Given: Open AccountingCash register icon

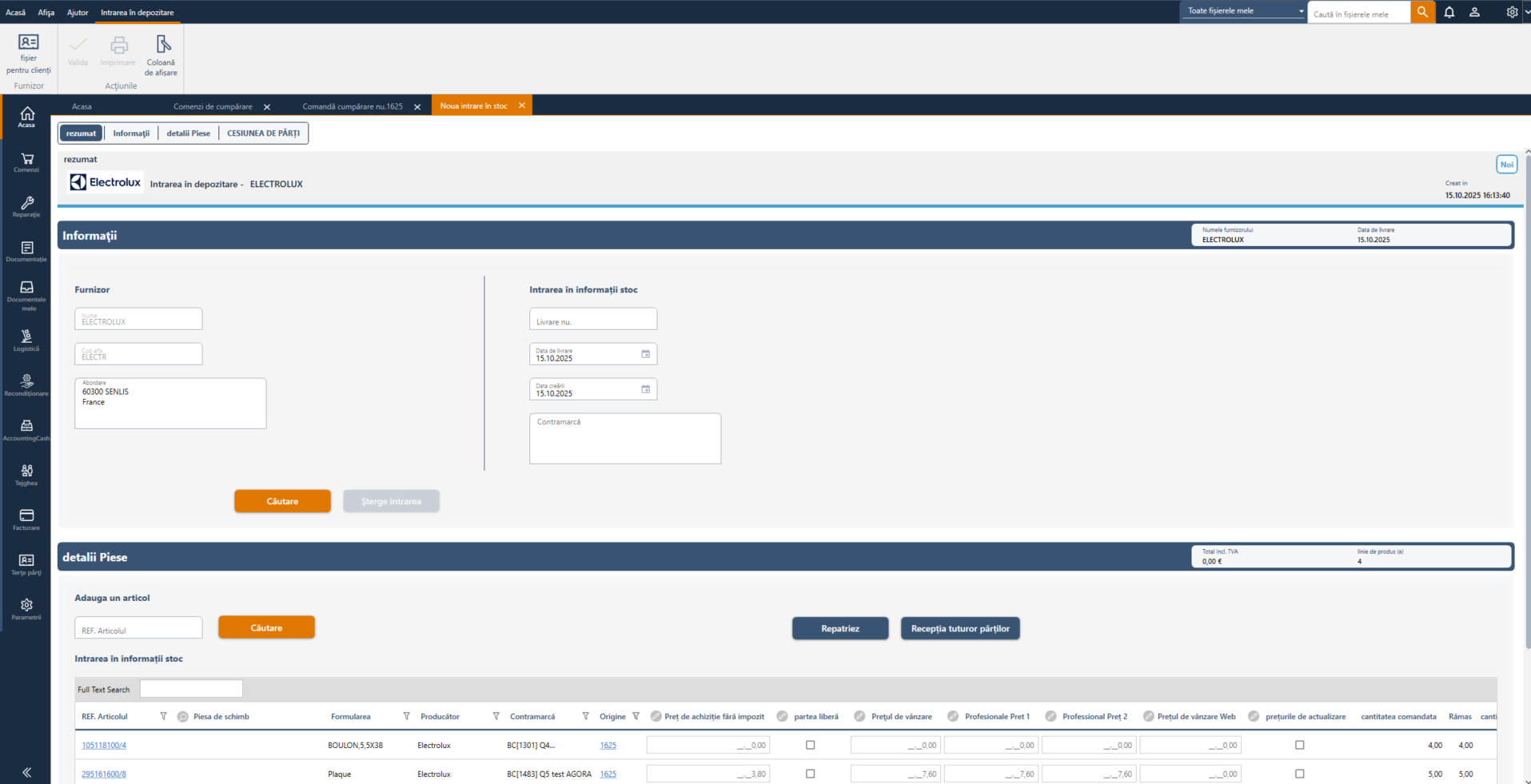Looking at the screenshot, I should tap(26, 426).
